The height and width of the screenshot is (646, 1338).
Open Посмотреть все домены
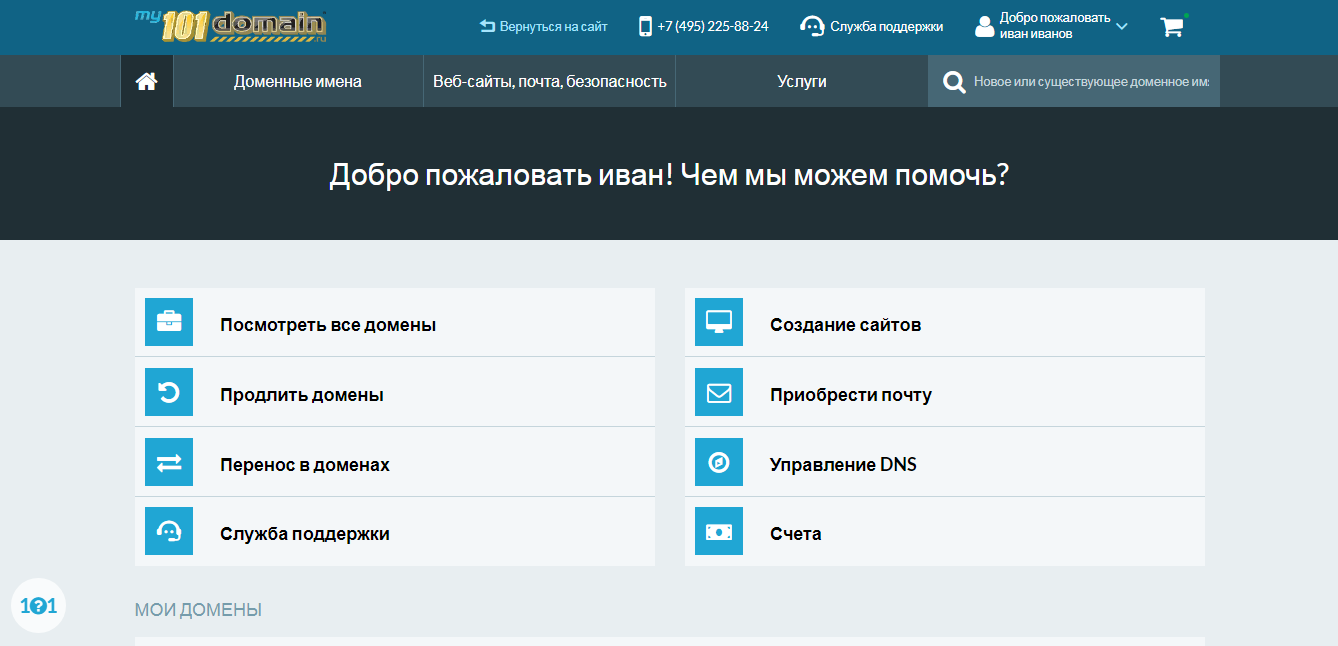(x=328, y=325)
